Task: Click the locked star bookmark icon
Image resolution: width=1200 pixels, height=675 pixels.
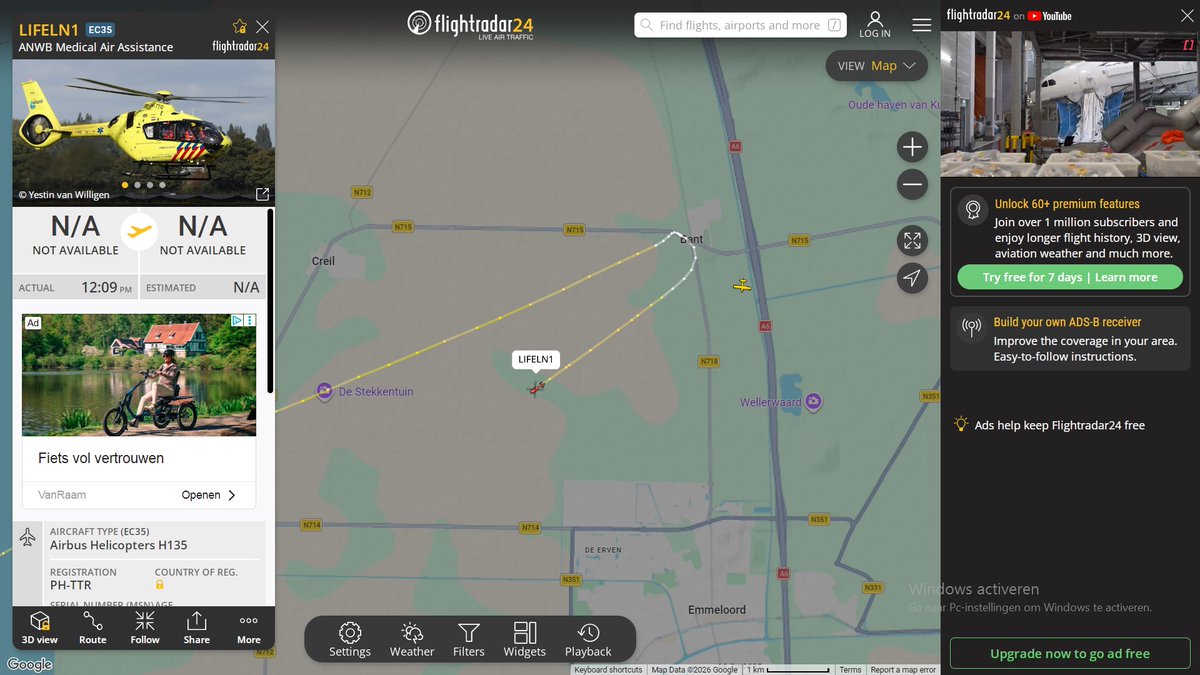Action: [239, 27]
